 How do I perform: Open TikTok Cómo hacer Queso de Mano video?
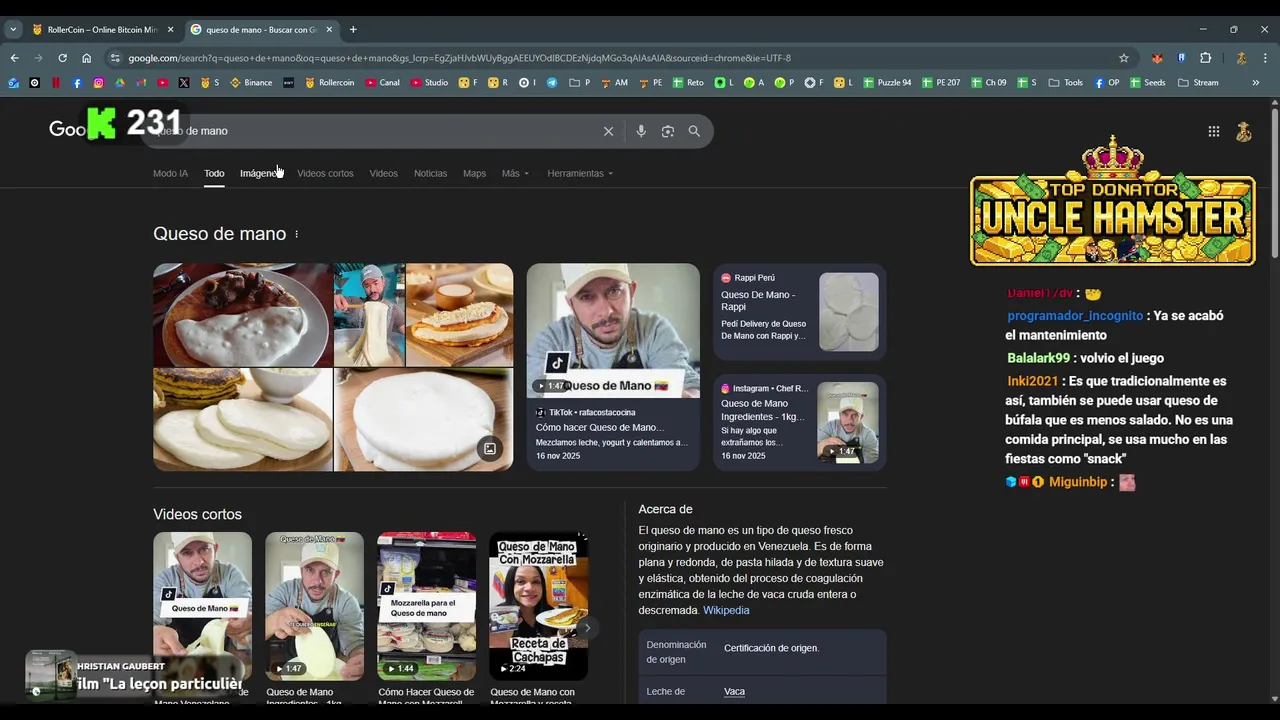613,367
